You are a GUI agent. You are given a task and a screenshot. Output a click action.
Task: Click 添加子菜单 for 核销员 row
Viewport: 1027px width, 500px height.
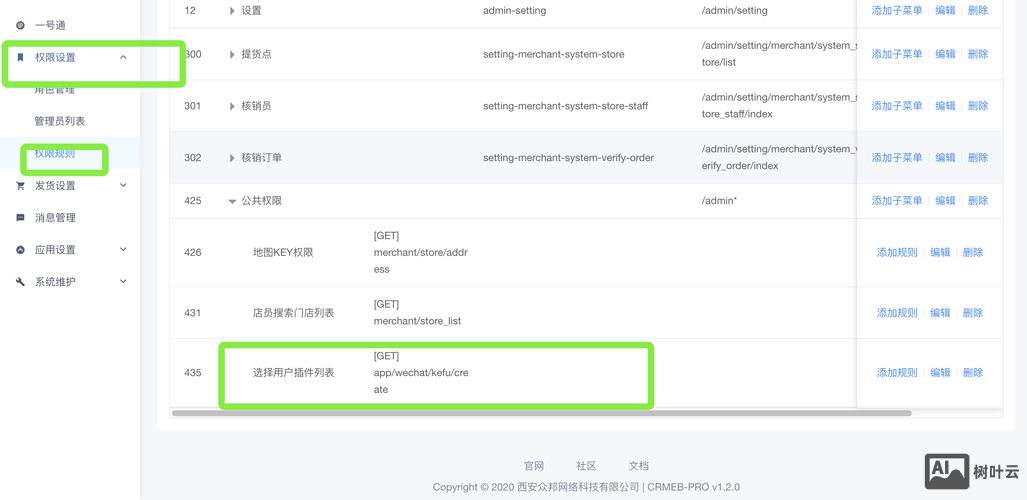897,106
